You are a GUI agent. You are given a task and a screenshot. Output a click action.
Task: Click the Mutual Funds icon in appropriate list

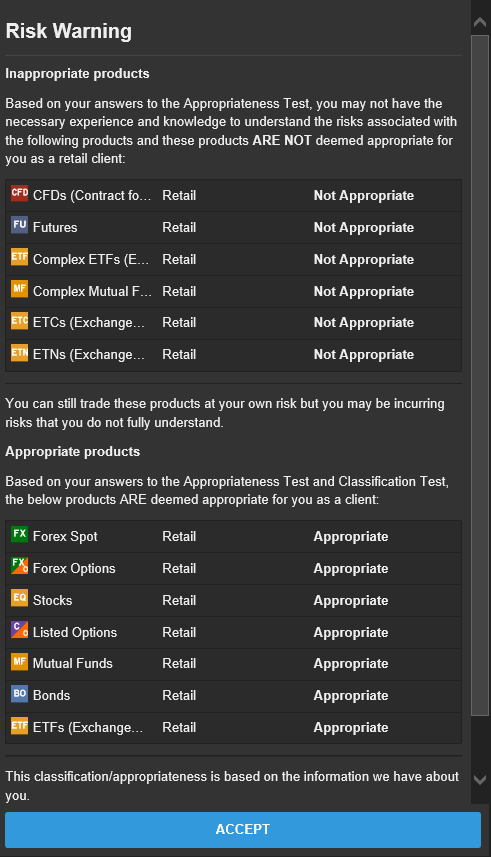20,661
